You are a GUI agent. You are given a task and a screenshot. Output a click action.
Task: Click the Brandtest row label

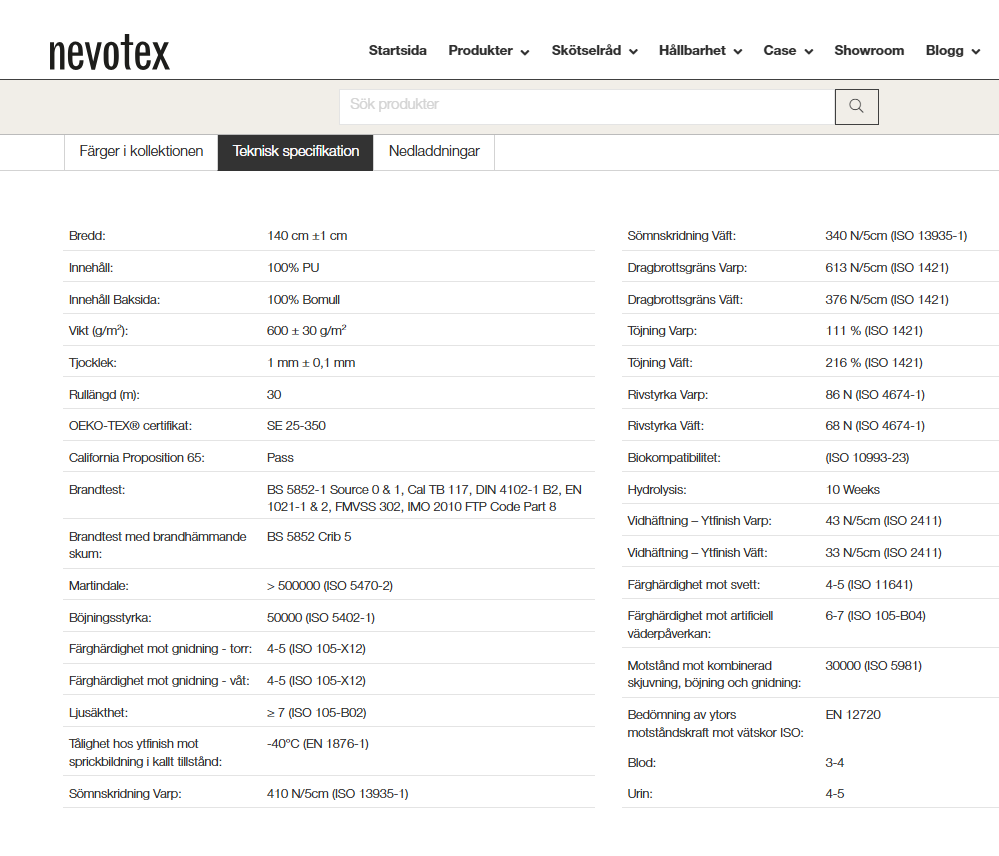click(97, 490)
